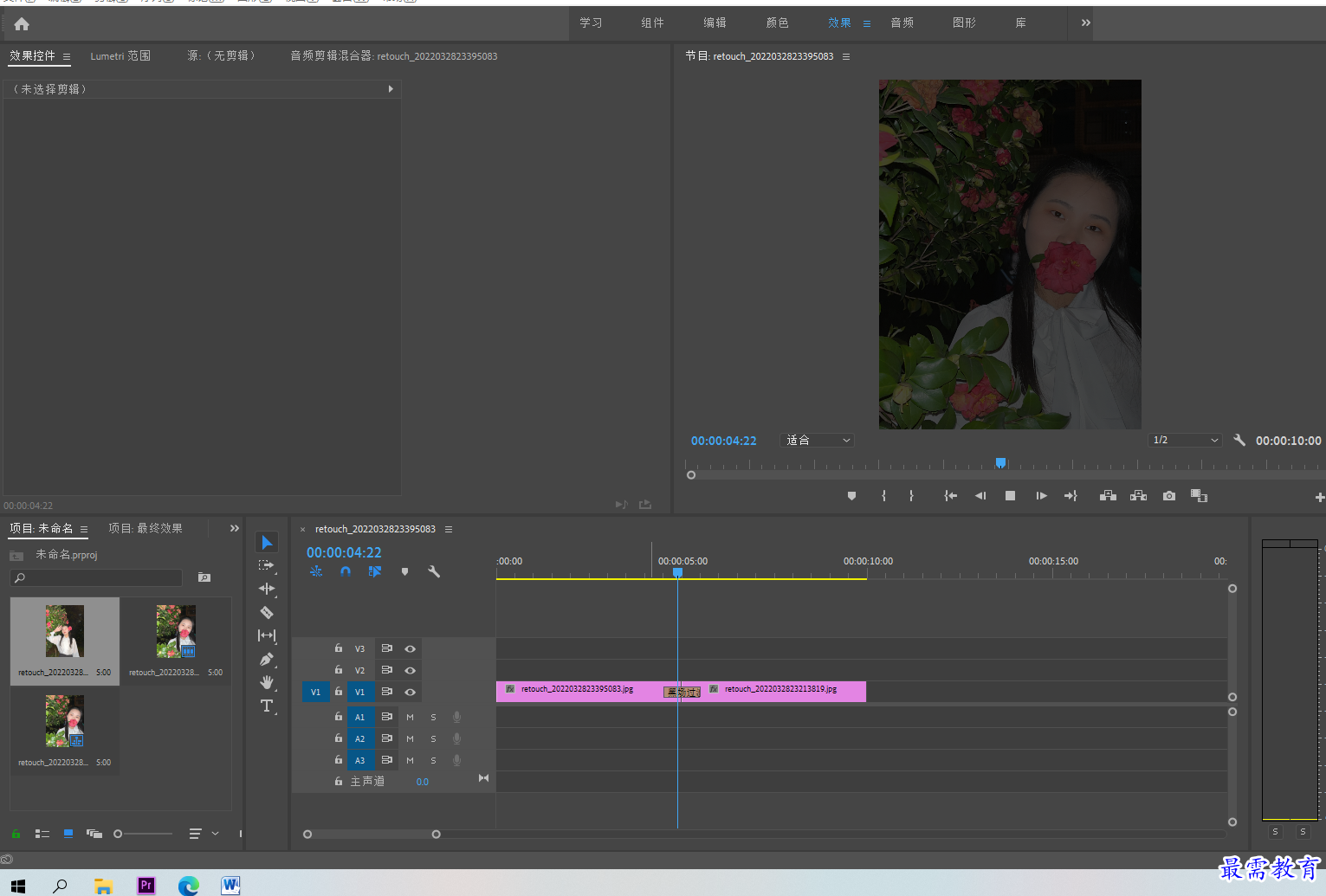Viewport: 1326px width, 896px height.
Task: Click the Lift button
Action: coord(1108,496)
